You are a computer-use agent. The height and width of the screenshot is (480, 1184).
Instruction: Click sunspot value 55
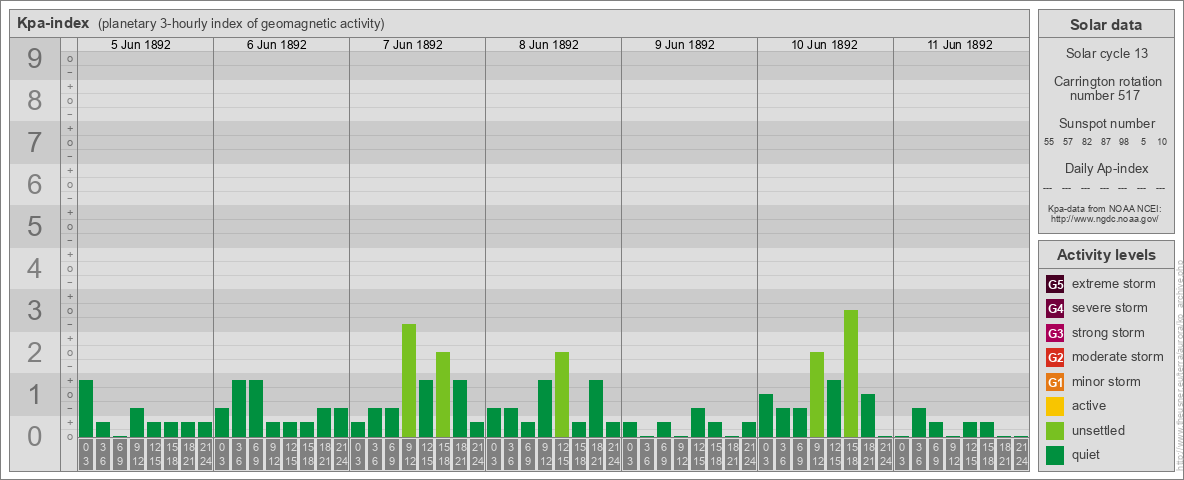point(1049,142)
